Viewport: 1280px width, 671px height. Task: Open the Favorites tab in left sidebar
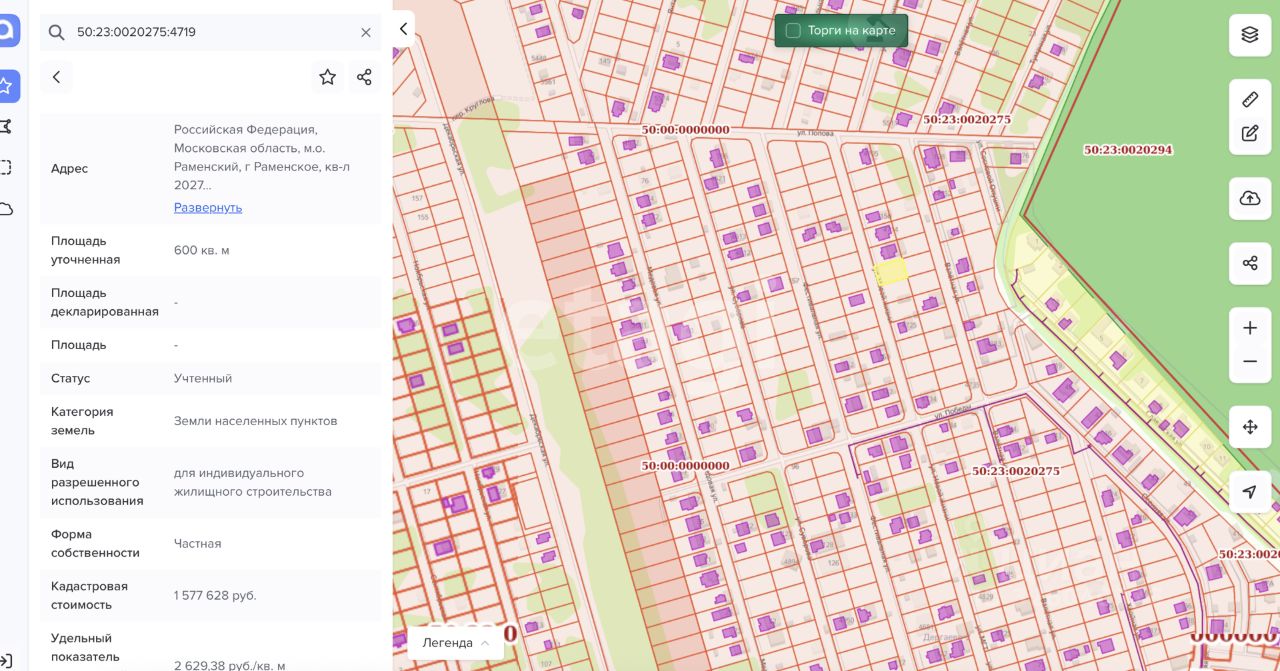pos(6,86)
